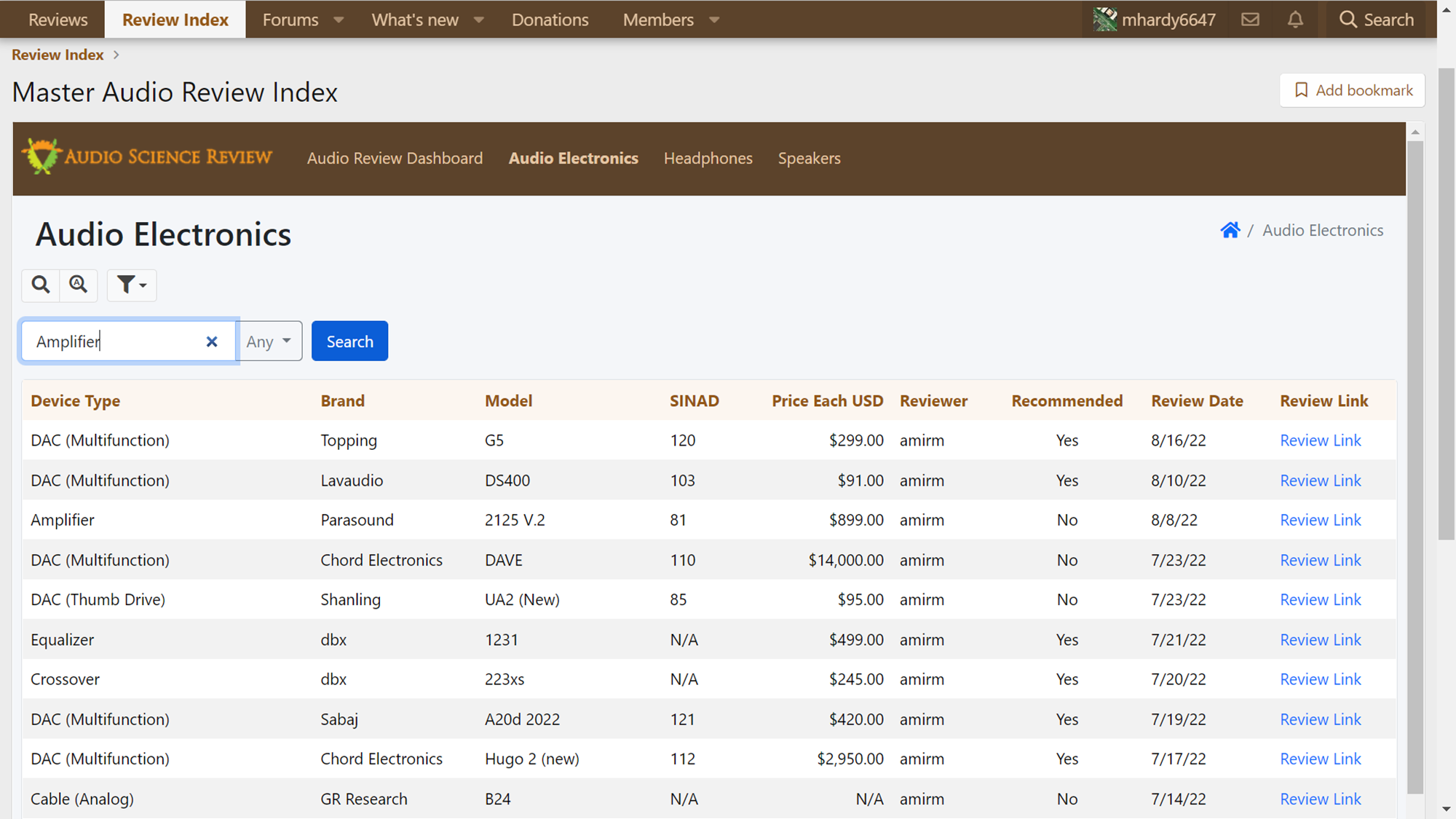Sort by Recommended column header
Image resolution: width=1456 pixels, height=819 pixels.
[1067, 401]
